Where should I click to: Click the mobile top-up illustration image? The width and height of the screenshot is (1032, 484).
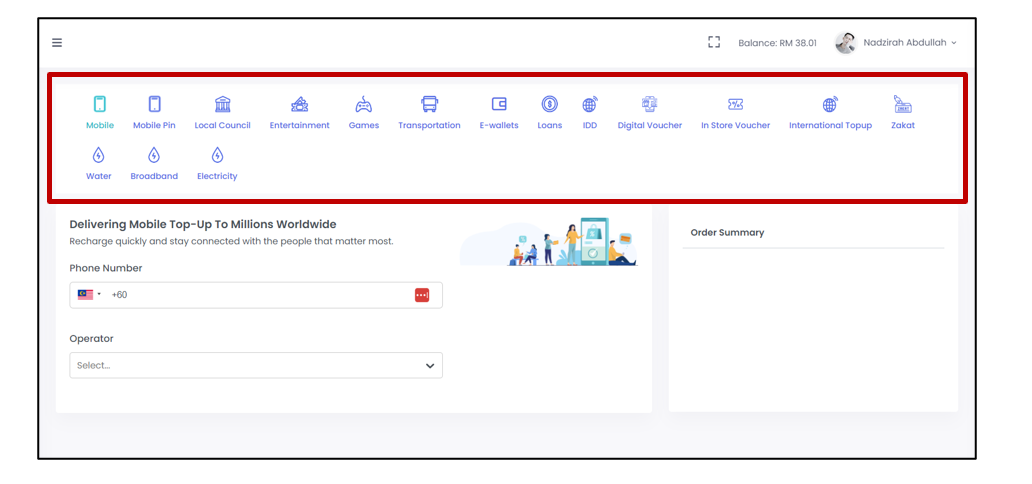(x=549, y=242)
